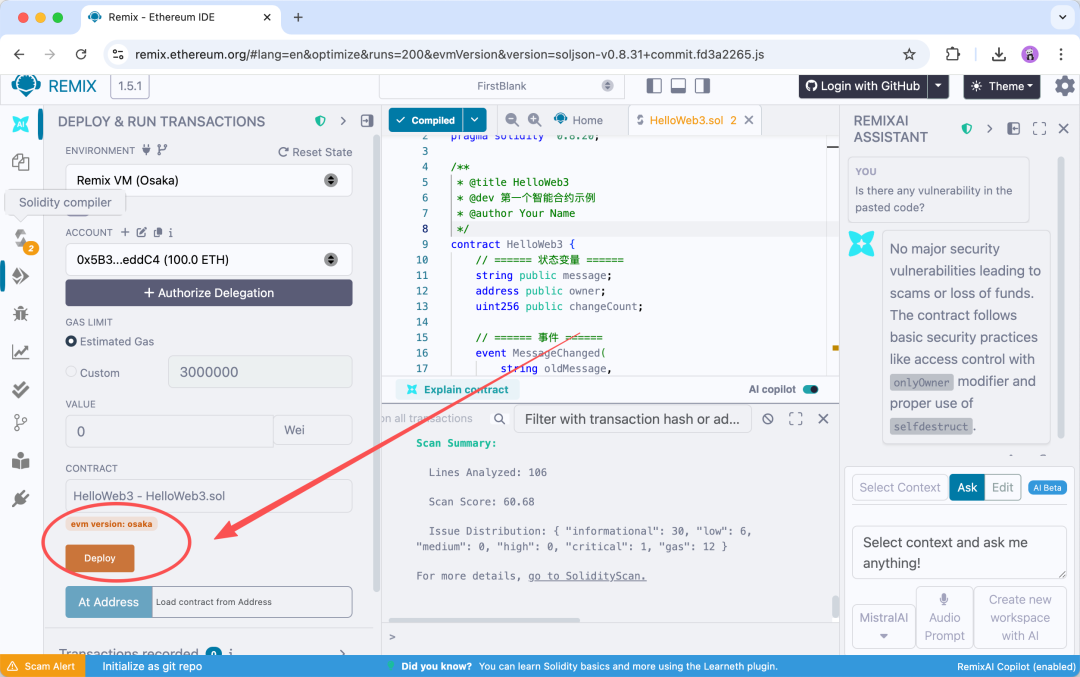Viewport: 1080px width, 677px height.
Task: Click Explain contract button
Action: point(457,390)
